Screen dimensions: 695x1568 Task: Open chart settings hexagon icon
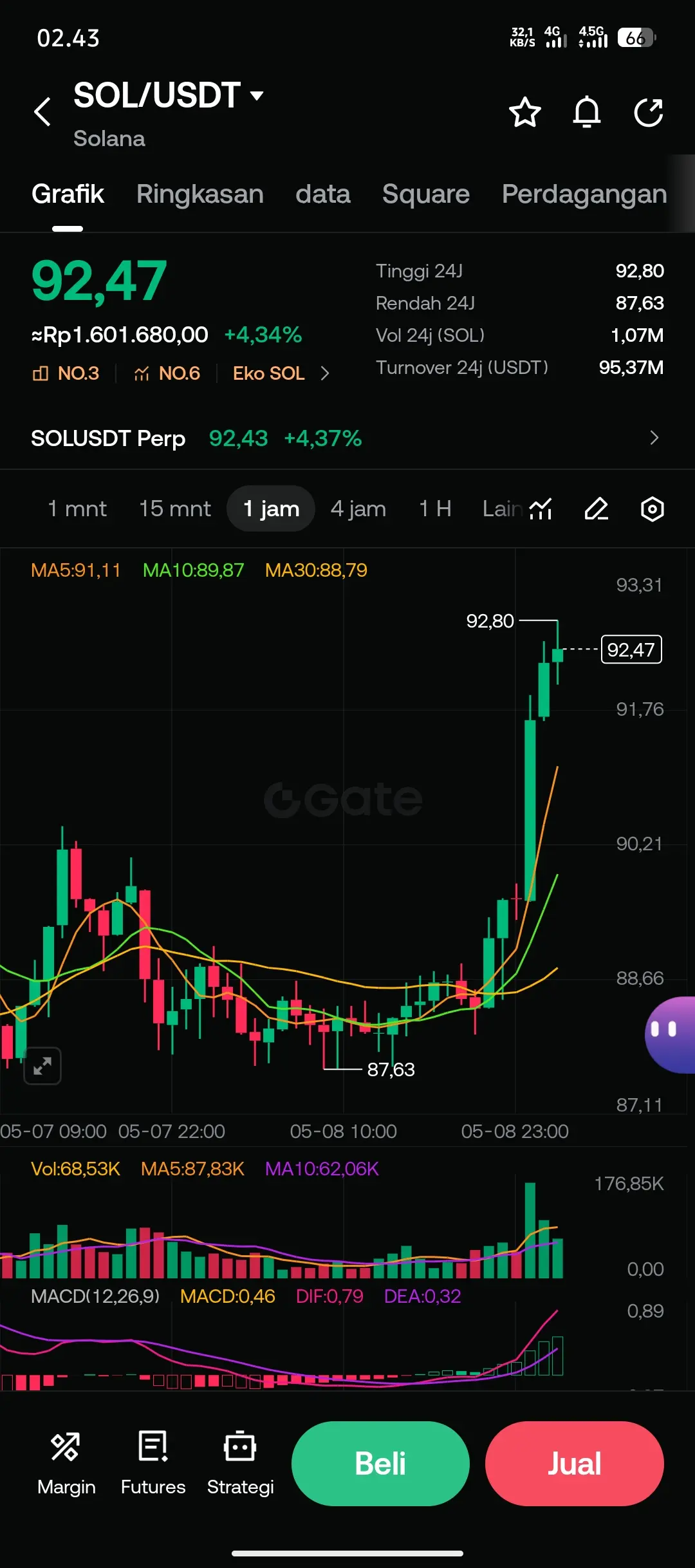click(653, 509)
